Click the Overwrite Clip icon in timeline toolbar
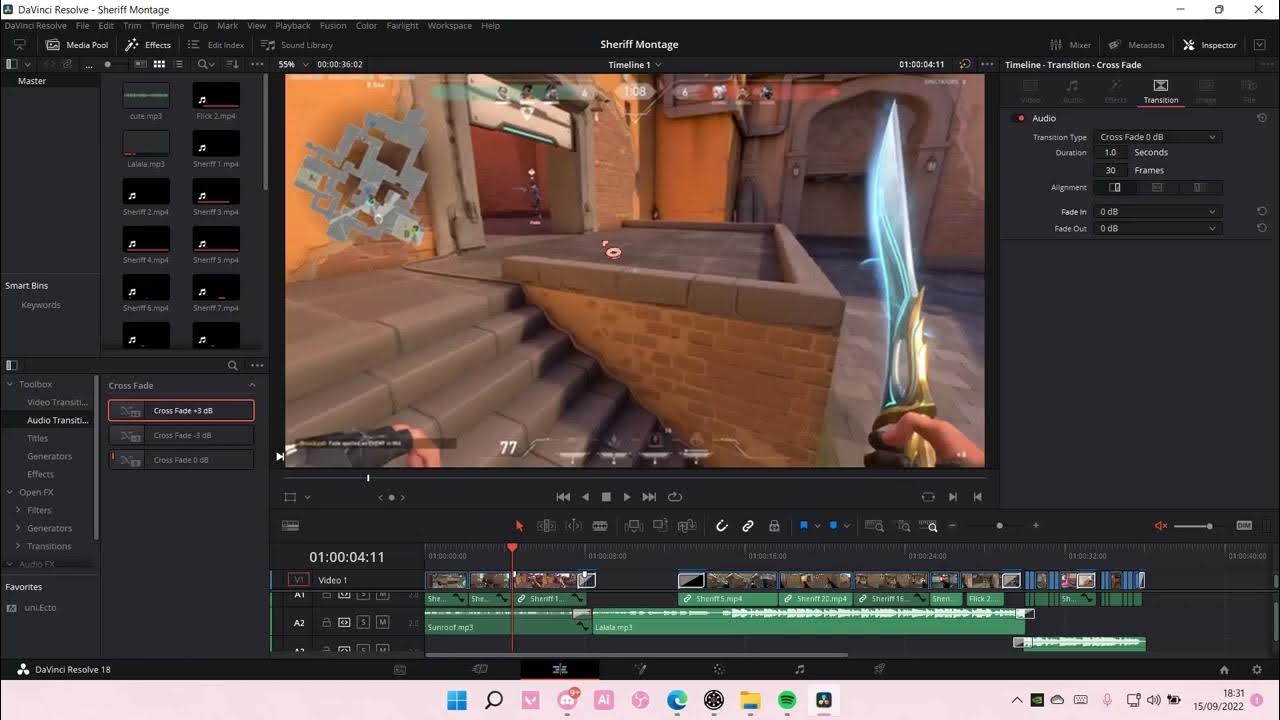Image resolution: width=1280 pixels, height=720 pixels. pyautogui.click(x=660, y=526)
